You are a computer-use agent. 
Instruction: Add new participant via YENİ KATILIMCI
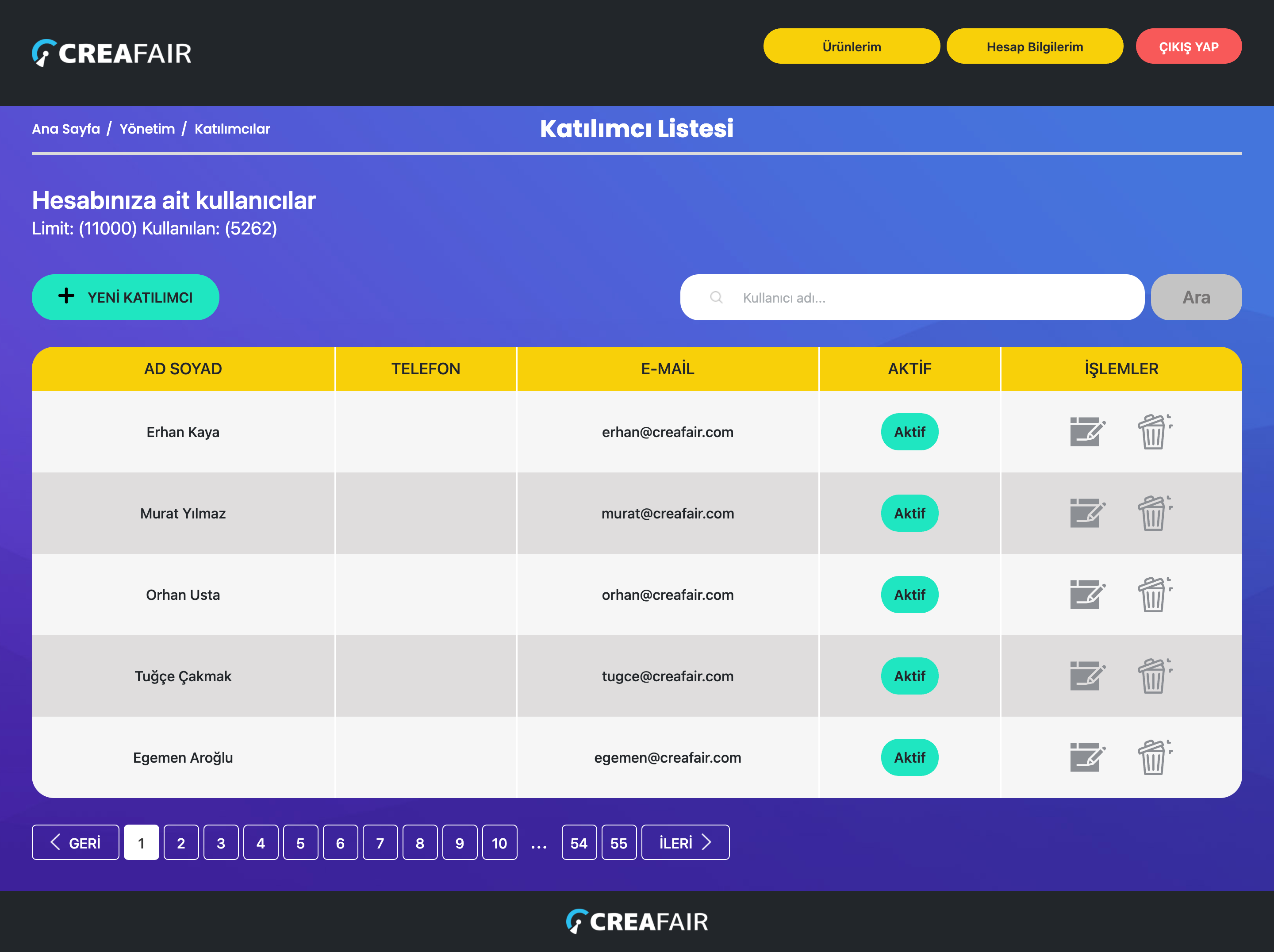tap(125, 297)
